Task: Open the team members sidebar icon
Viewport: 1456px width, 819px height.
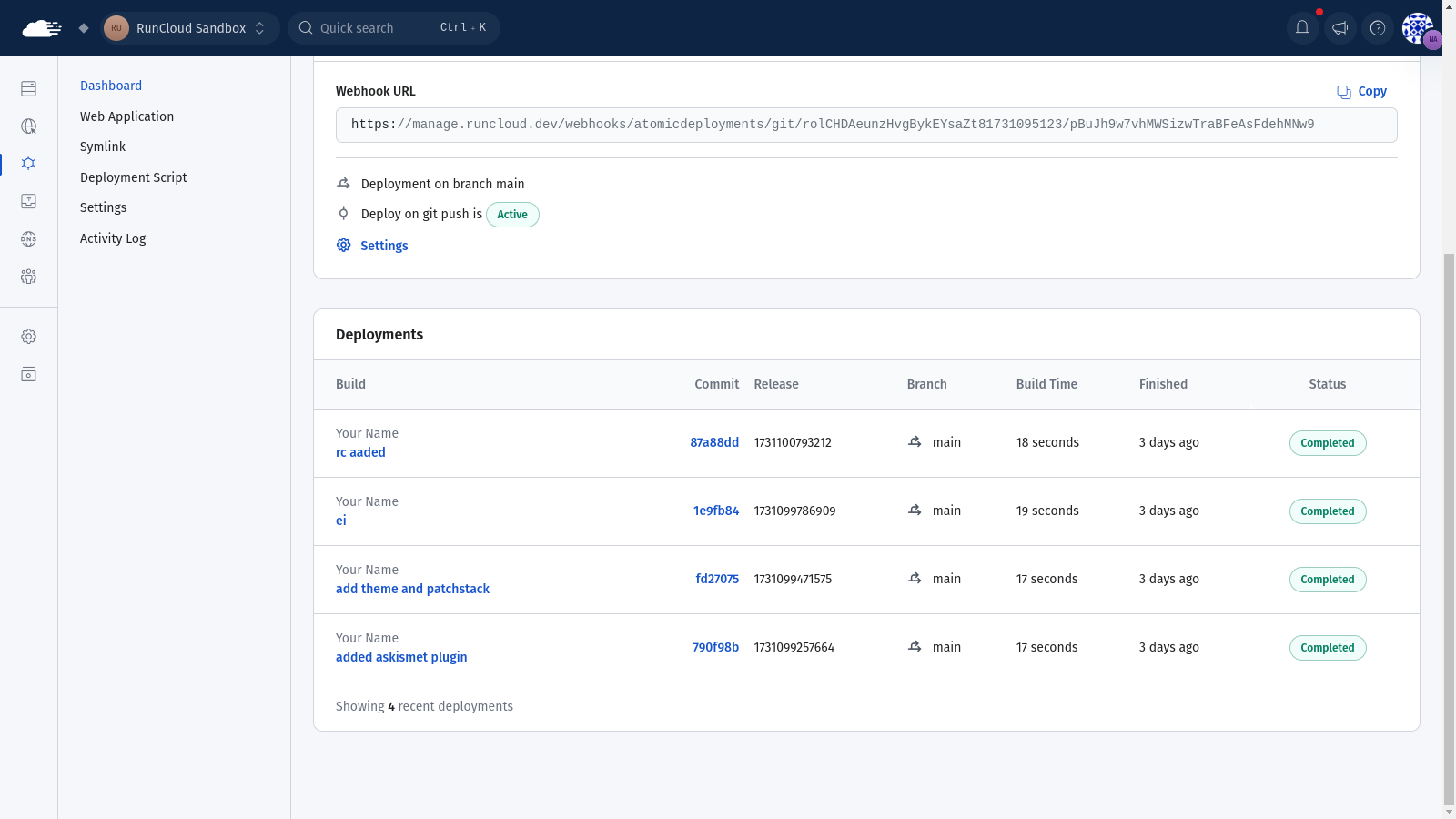Action: click(28, 277)
